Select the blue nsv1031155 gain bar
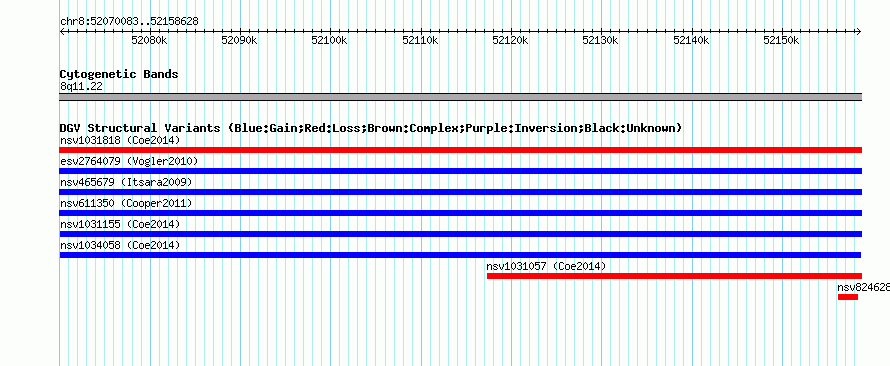The height and width of the screenshot is (366, 890). pos(461,234)
